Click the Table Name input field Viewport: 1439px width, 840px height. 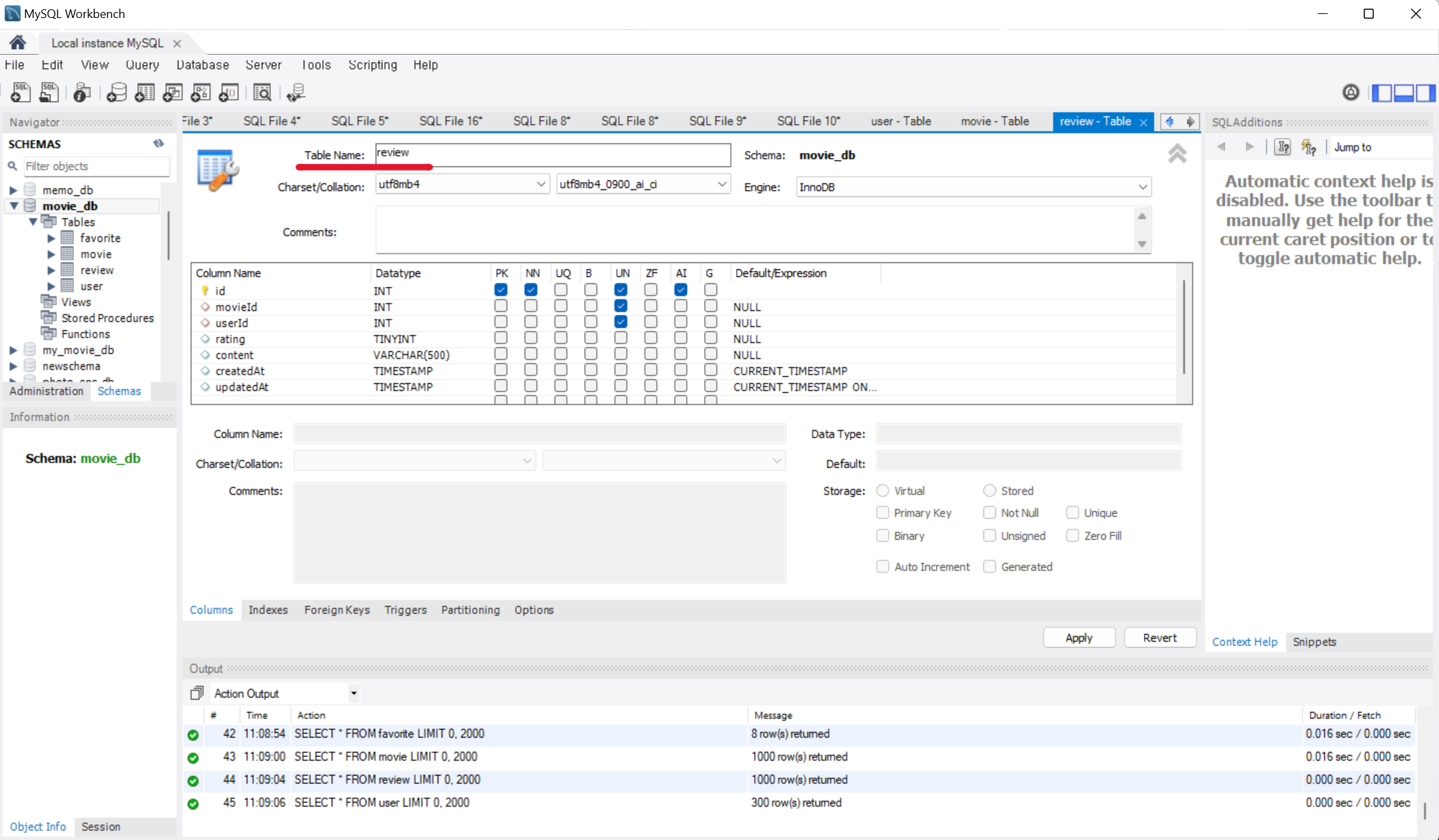552,155
